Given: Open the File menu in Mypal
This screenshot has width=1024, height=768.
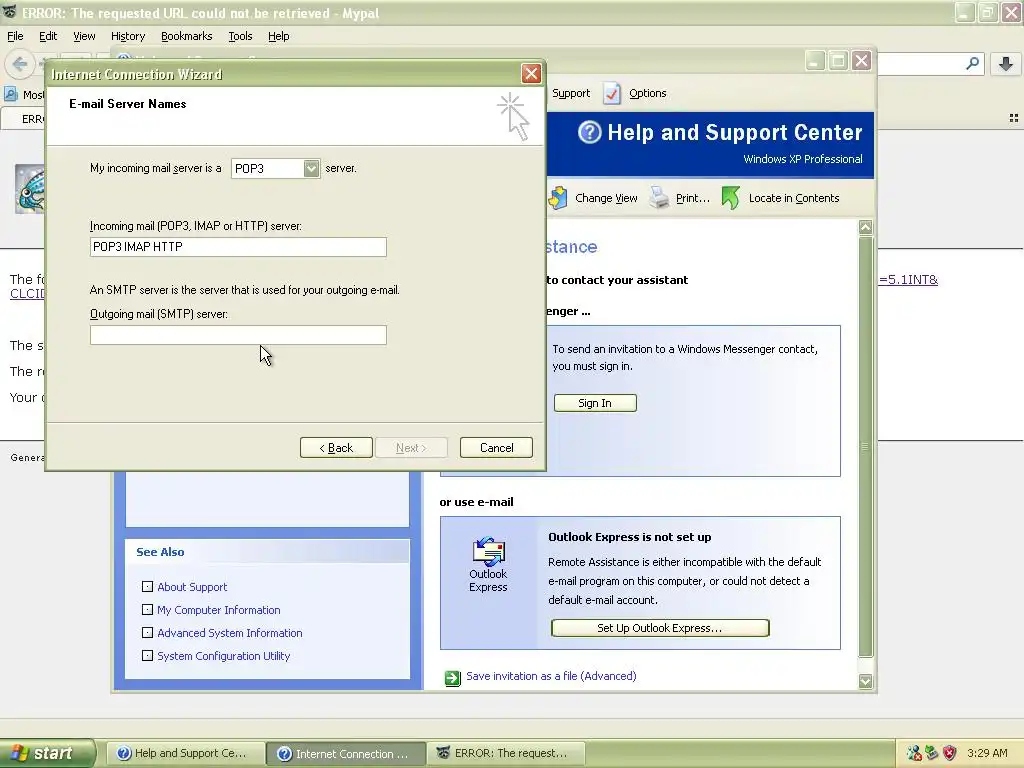Looking at the screenshot, I should point(15,36).
